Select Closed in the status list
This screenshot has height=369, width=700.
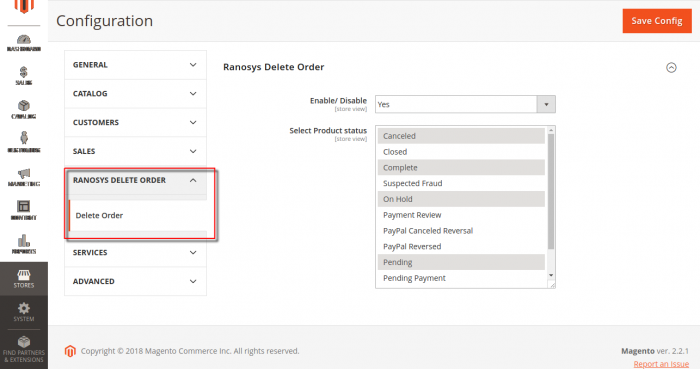(461, 152)
